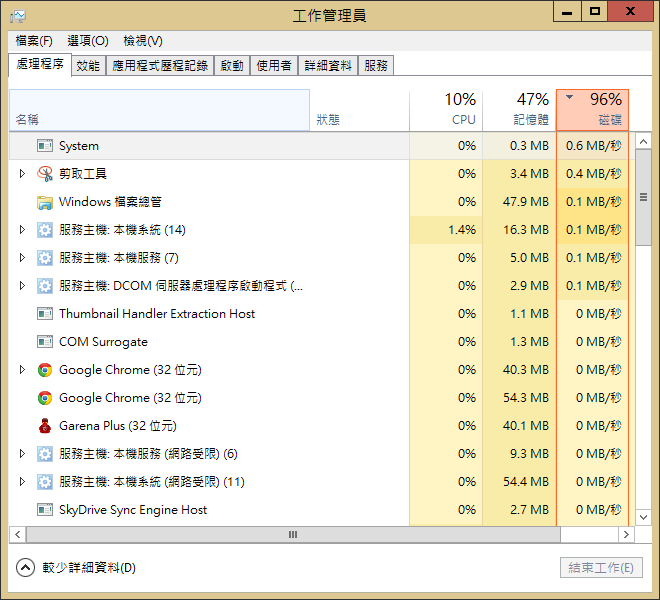Click the Task Manager title bar icon
660x600 pixels.
18,16
